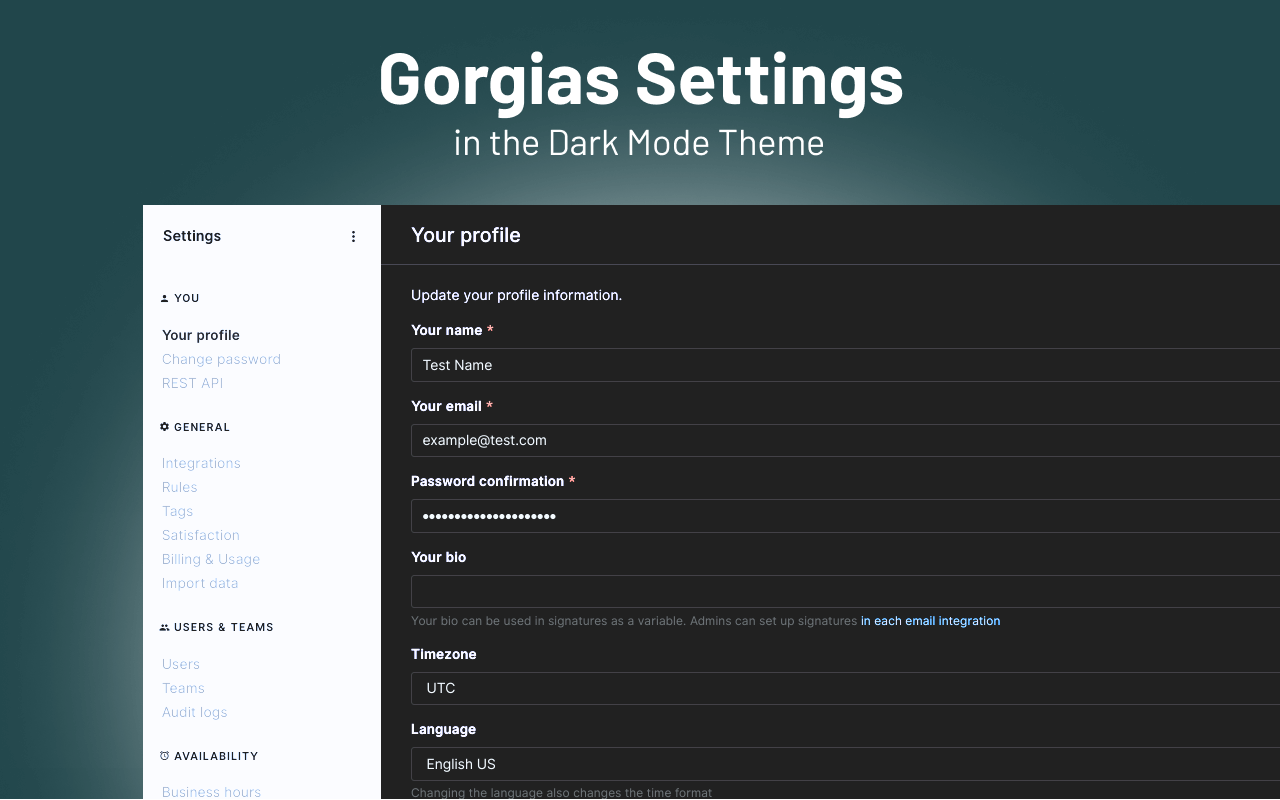Click the "Your bio" field label
Screen dimensions: 1280x800
click(438, 557)
